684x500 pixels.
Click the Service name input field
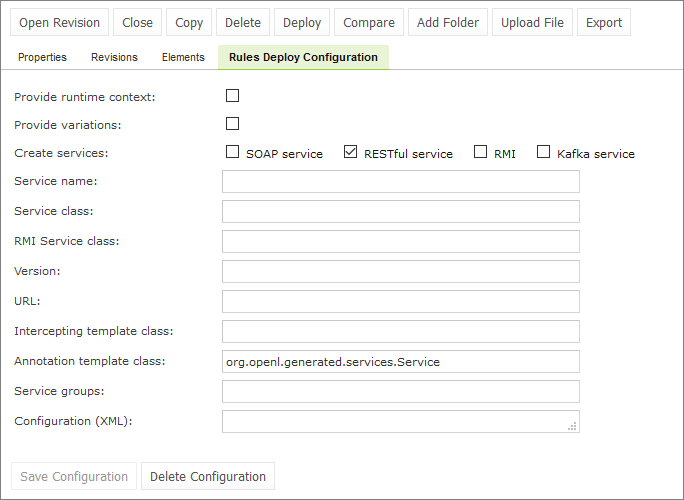point(400,181)
